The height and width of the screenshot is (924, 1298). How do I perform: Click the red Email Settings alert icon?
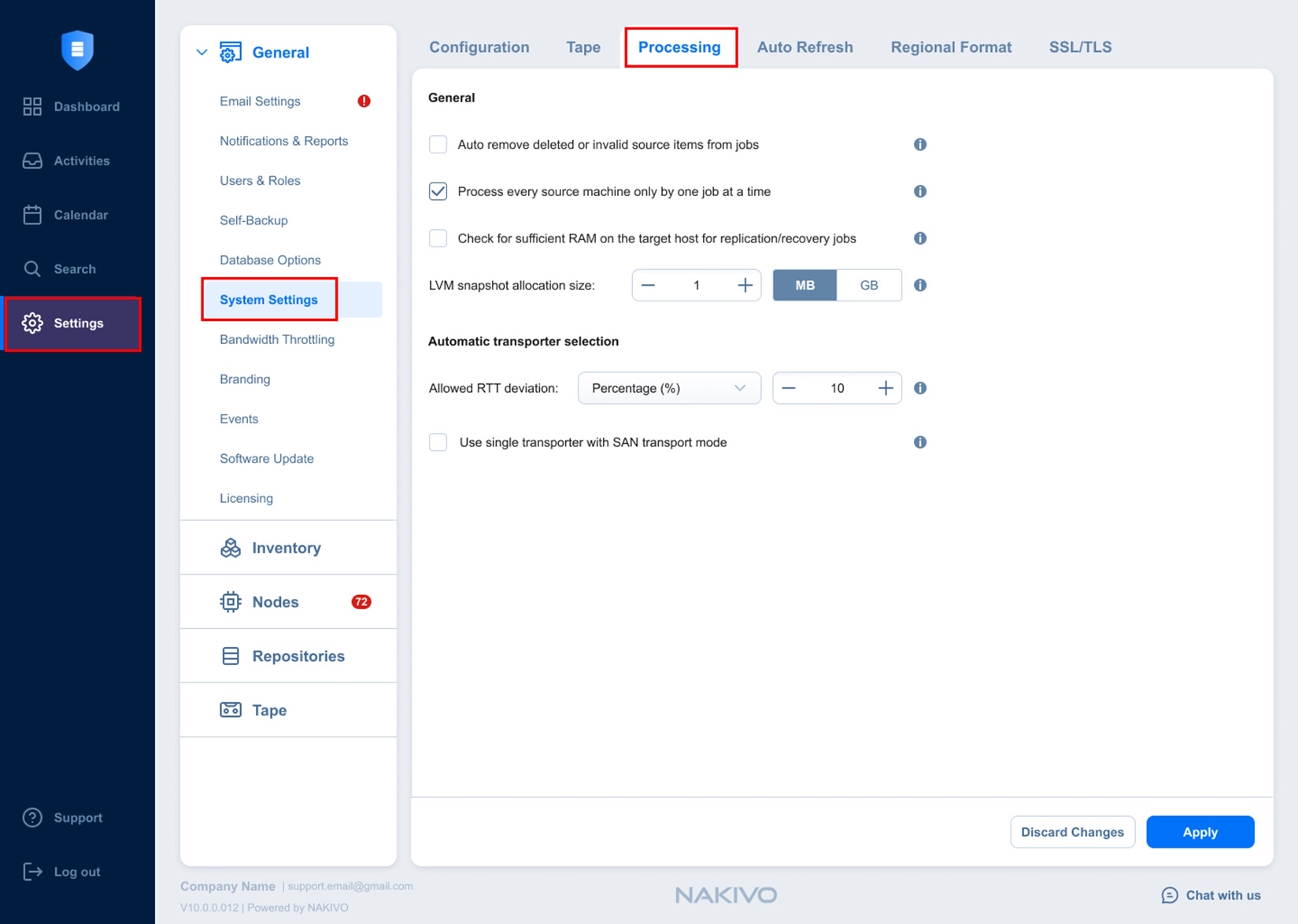pyautogui.click(x=364, y=102)
